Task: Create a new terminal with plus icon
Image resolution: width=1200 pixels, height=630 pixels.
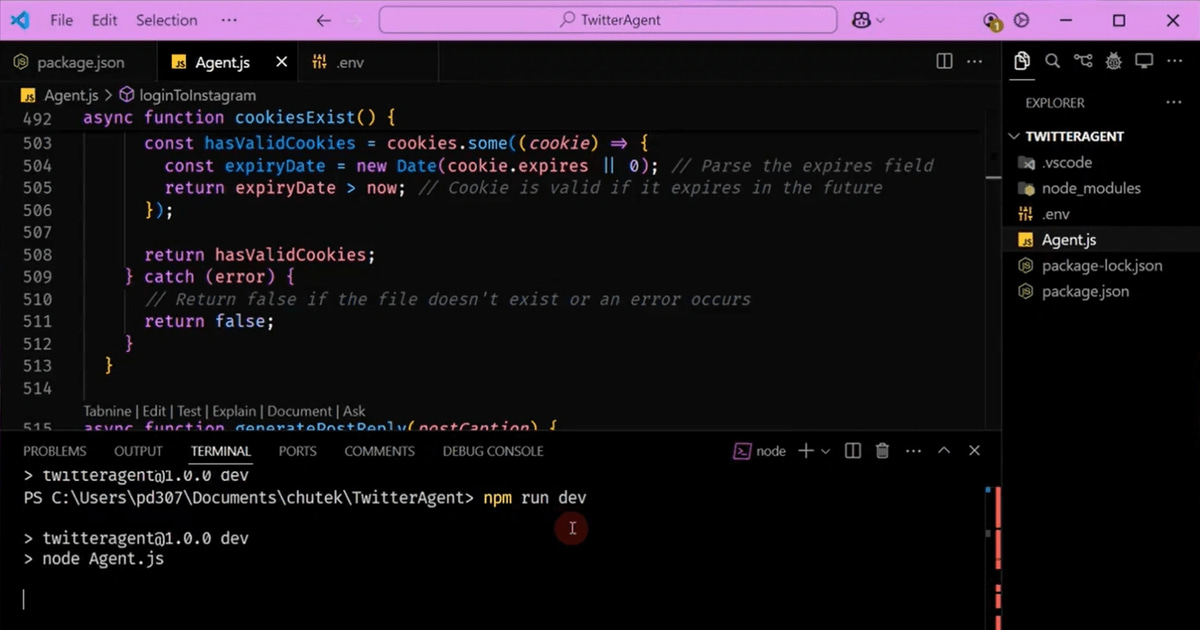Action: tap(805, 451)
